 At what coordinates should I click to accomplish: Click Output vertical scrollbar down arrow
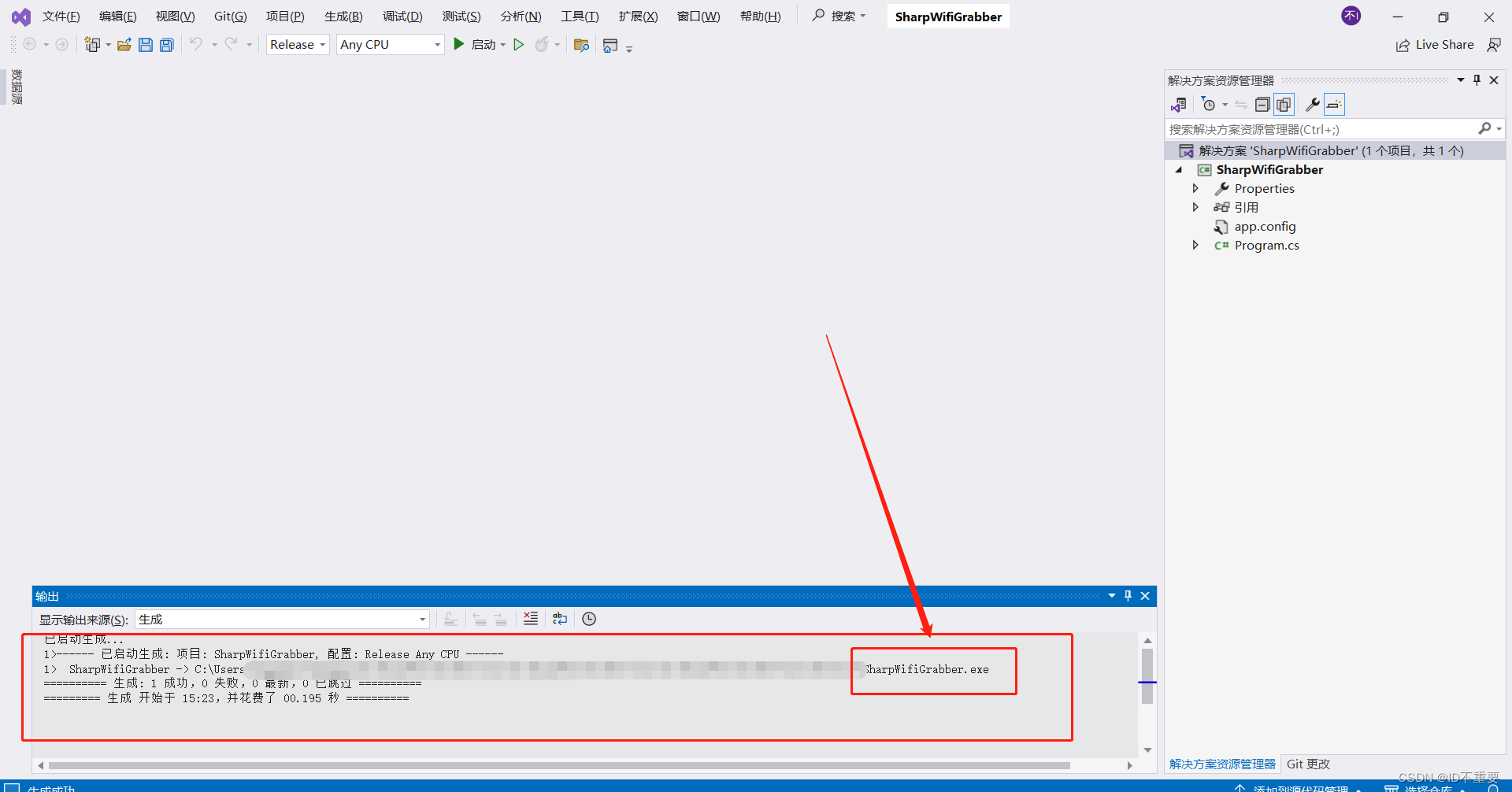click(1147, 749)
